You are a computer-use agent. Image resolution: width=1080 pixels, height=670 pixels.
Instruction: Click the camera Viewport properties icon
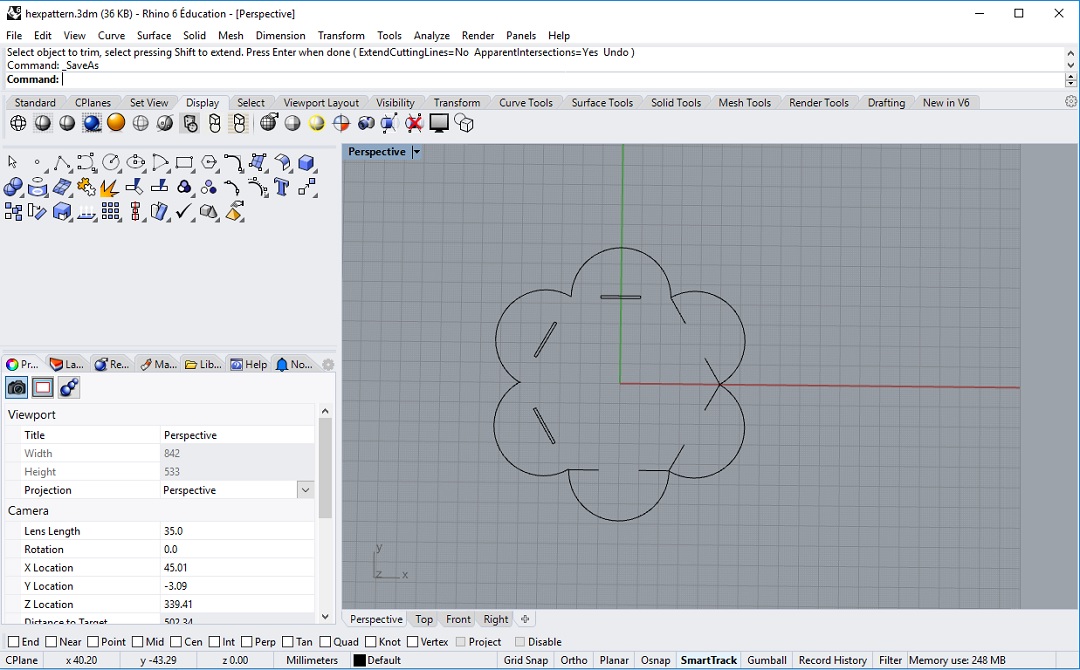pos(17,388)
